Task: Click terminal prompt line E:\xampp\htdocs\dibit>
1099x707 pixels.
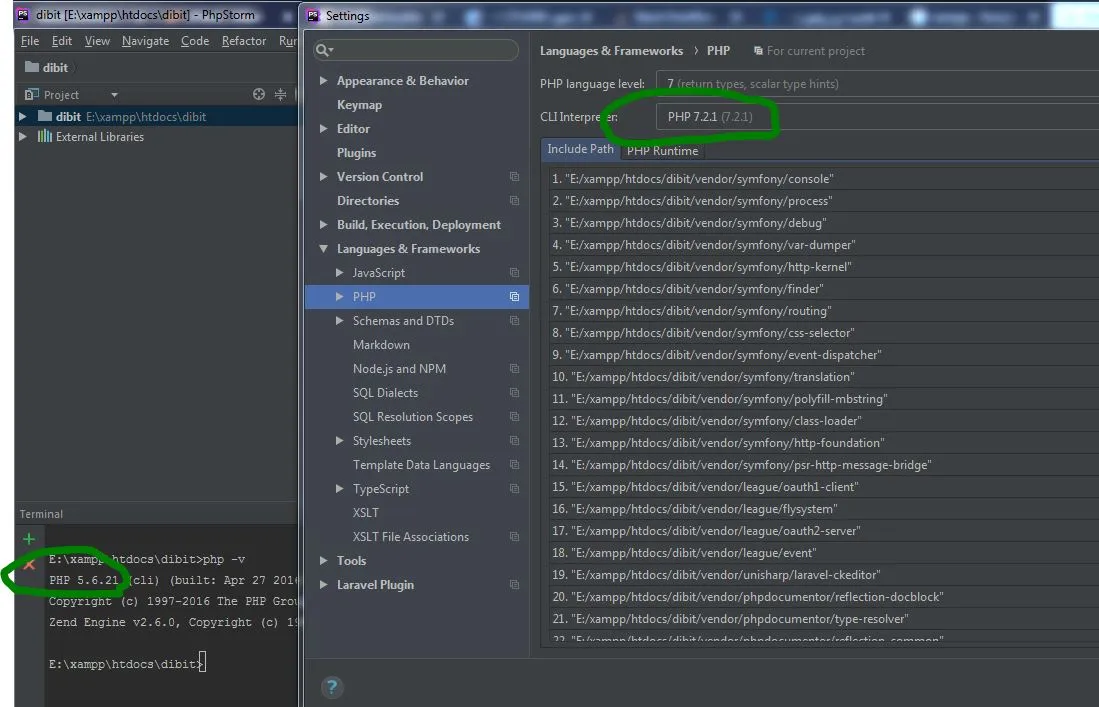Action: [125, 664]
